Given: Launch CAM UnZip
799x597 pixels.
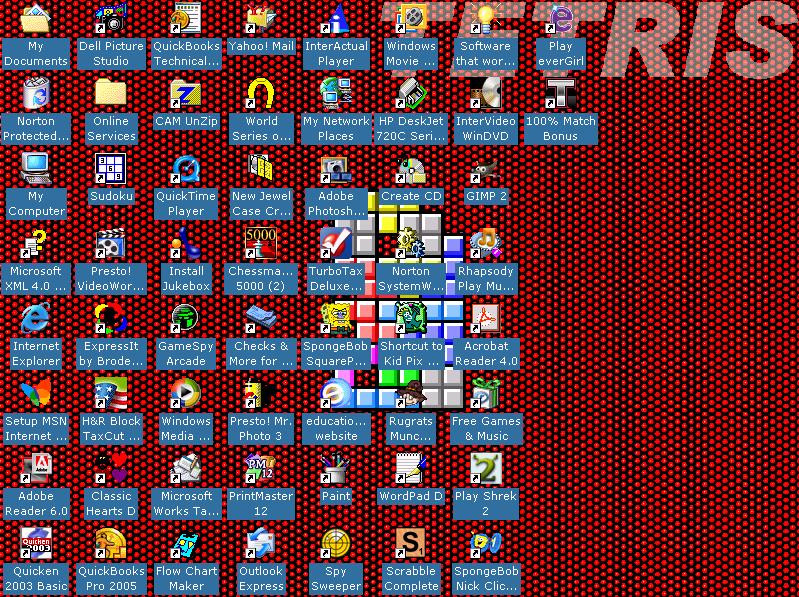Looking at the screenshot, I should [186, 94].
